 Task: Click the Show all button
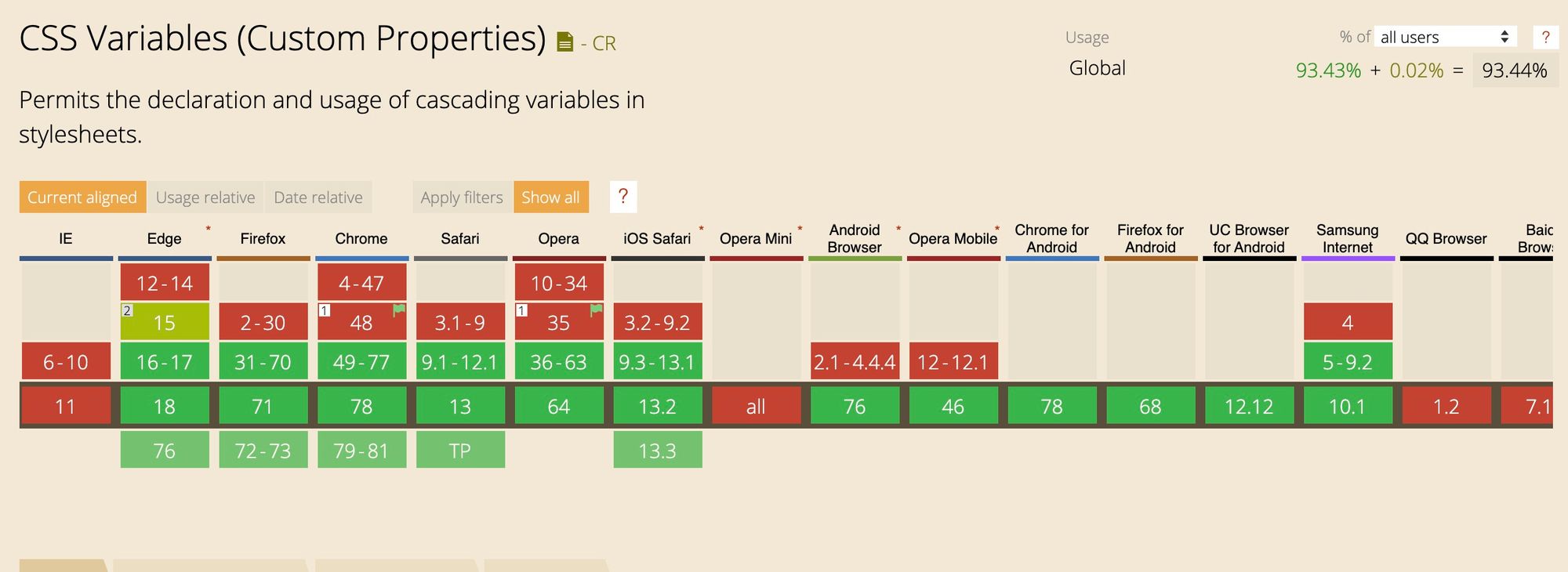click(x=550, y=197)
